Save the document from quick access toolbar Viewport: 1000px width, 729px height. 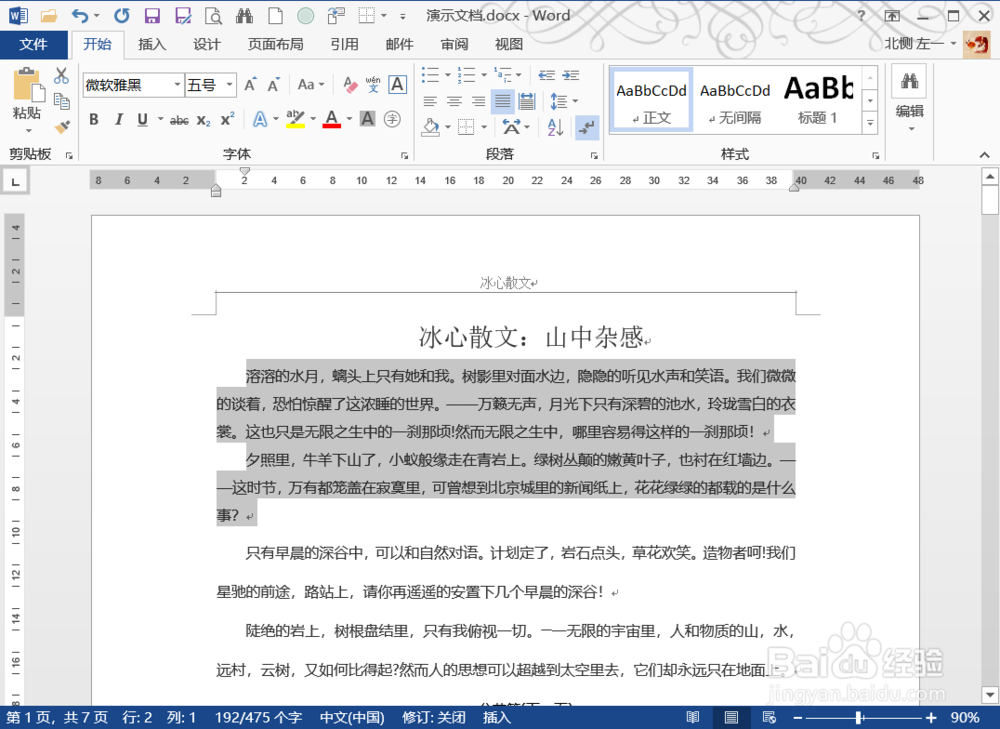[x=152, y=15]
